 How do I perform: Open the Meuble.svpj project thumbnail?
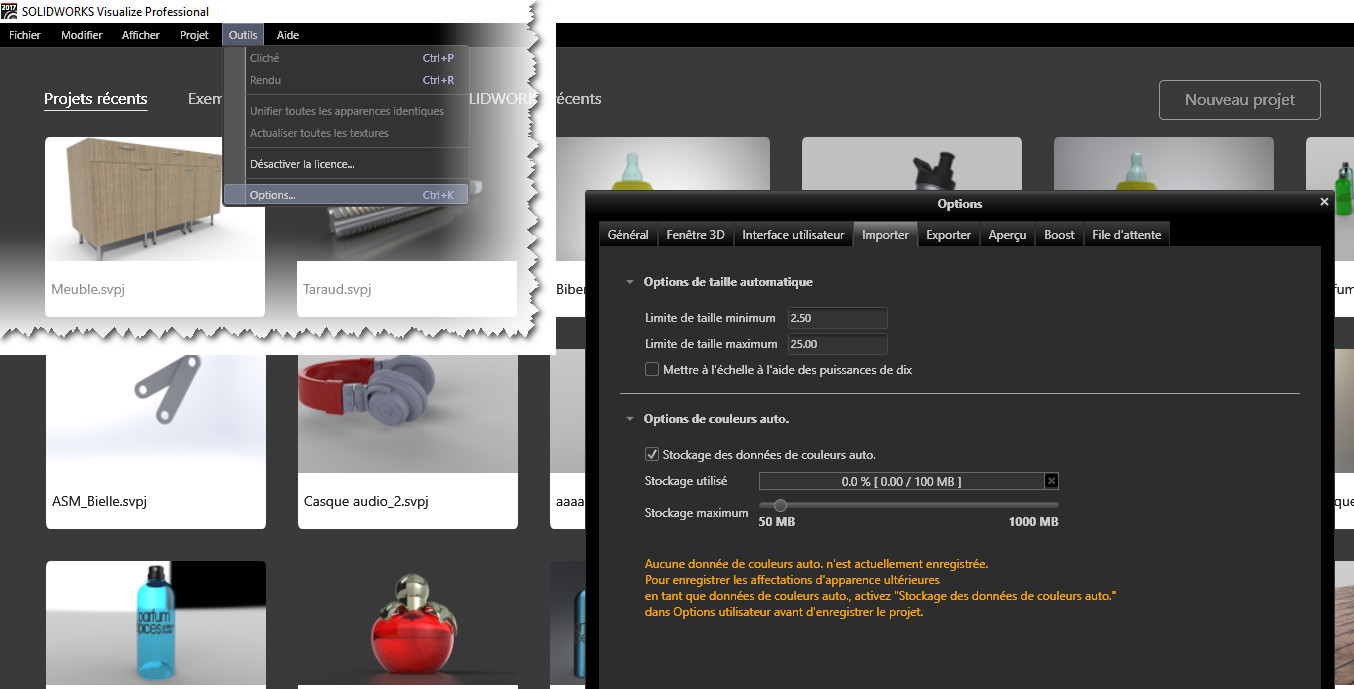point(155,199)
